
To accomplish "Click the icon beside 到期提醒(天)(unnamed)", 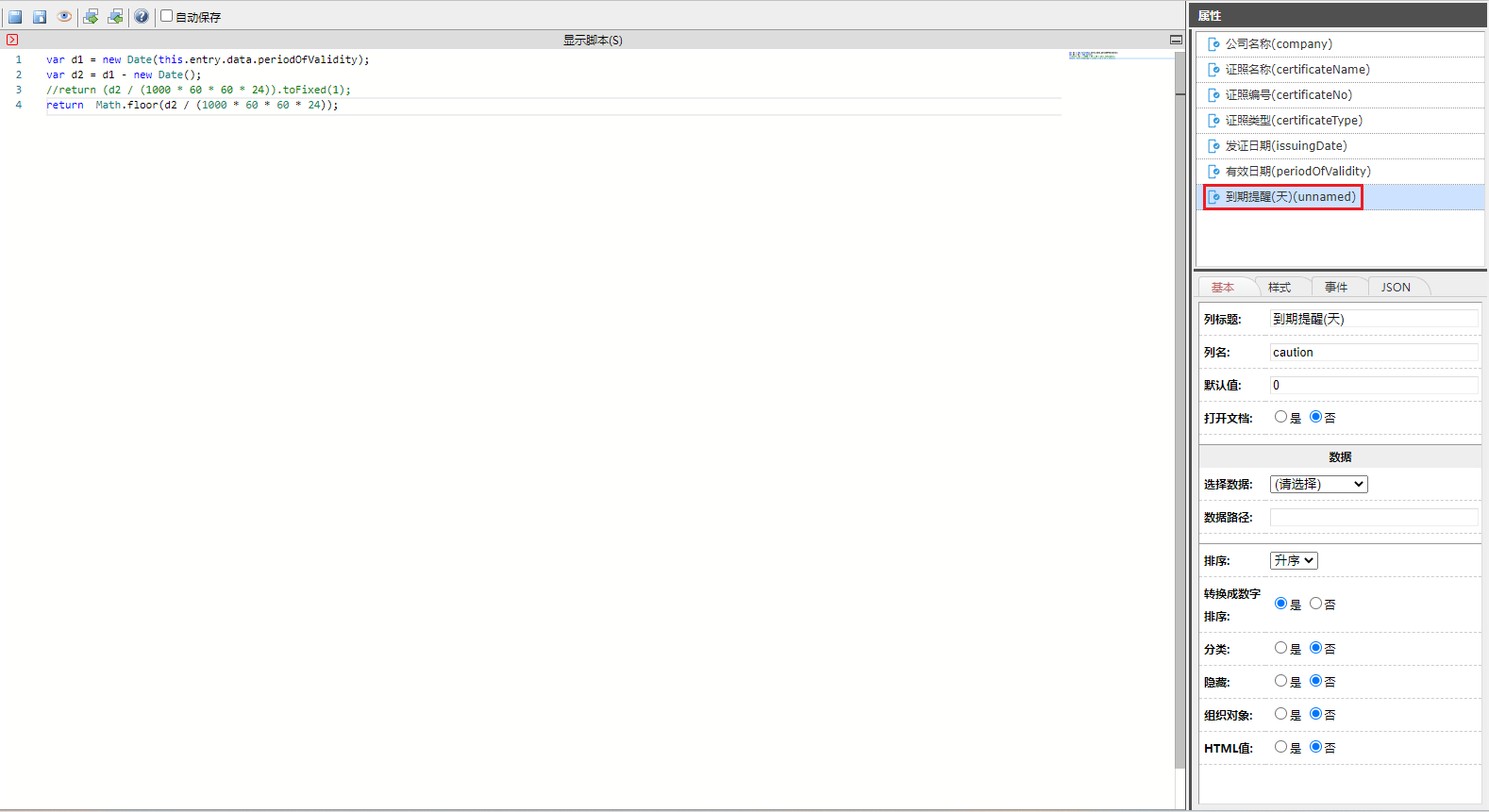I will (1214, 197).
